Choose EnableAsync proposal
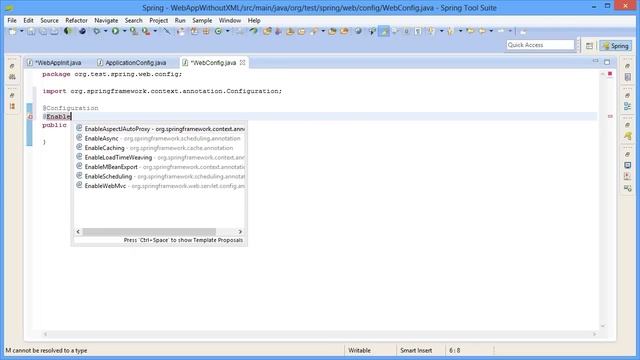The height and width of the screenshot is (360, 640). point(160,138)
